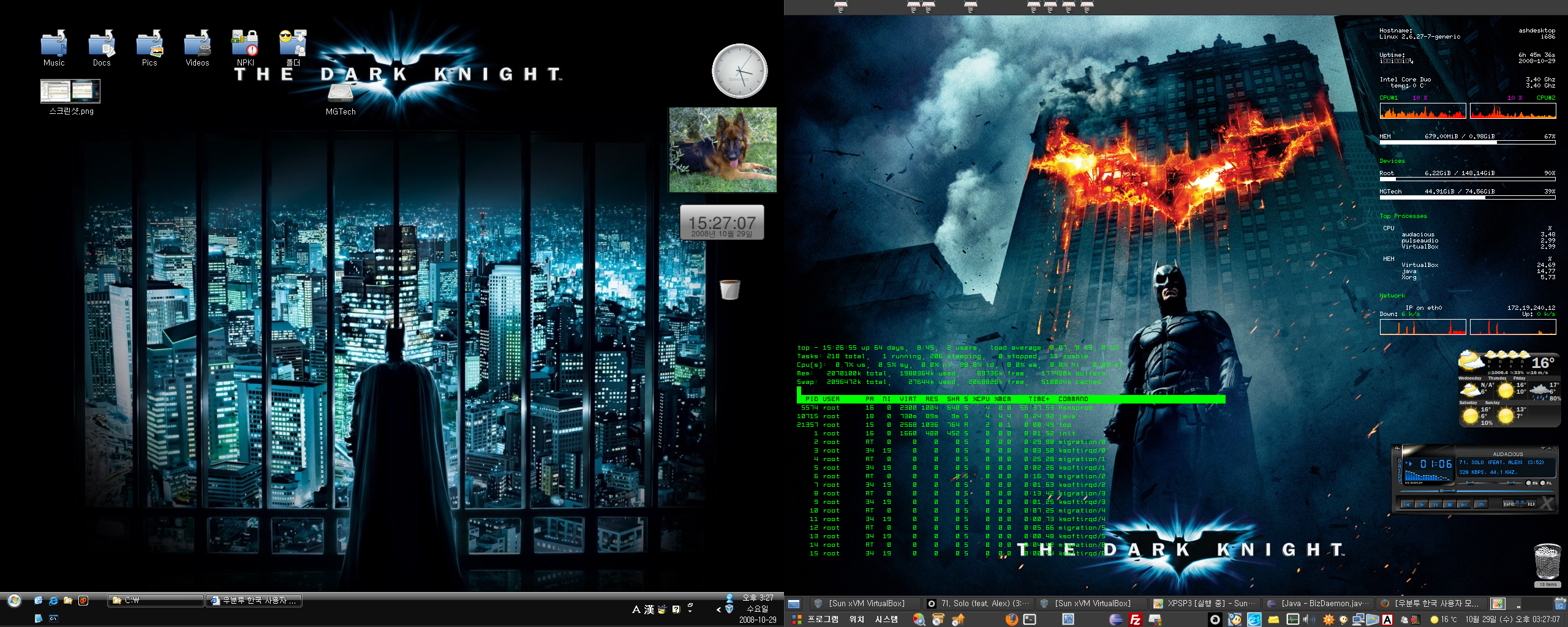Screen dimensions: 1568x627
Task: Click Audacious 01:06 time display
Action: click(1436, 464)
